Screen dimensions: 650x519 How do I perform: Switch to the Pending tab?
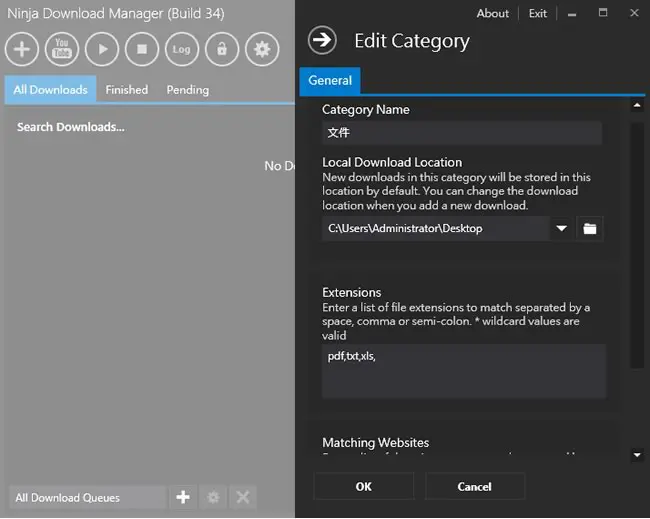(x=188, y=90)
